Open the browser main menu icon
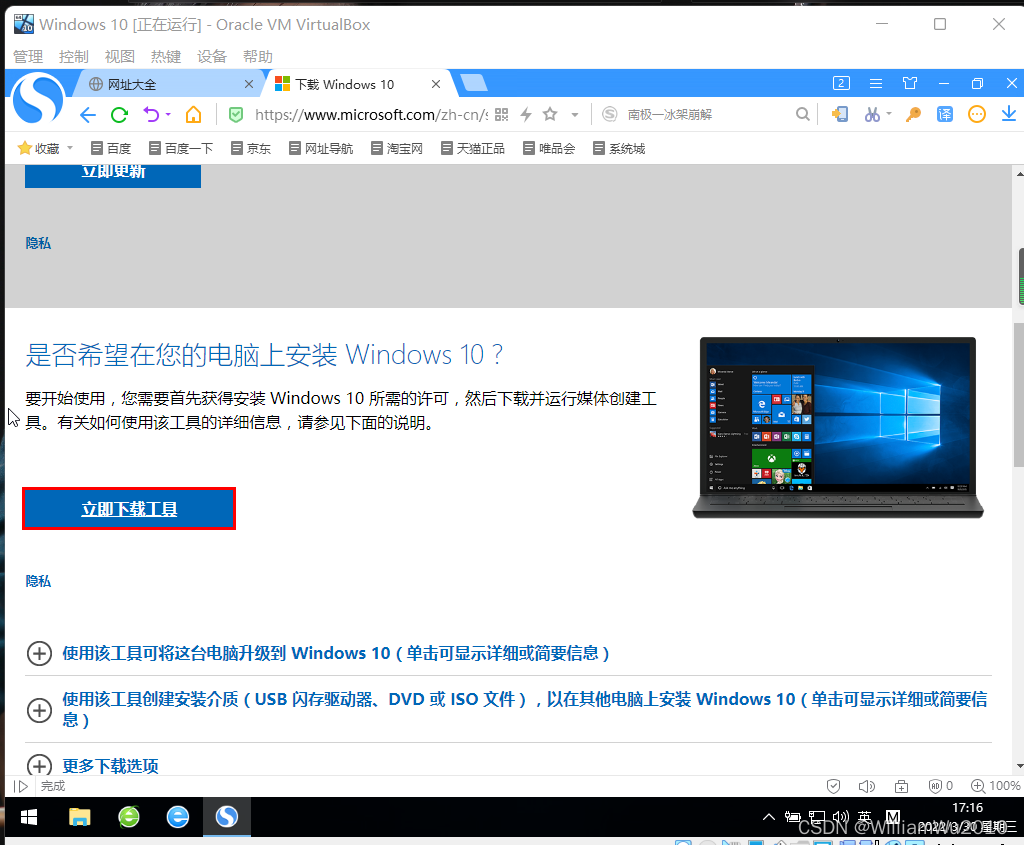This screenshot has height=845, width=1024. pos(876,84)
